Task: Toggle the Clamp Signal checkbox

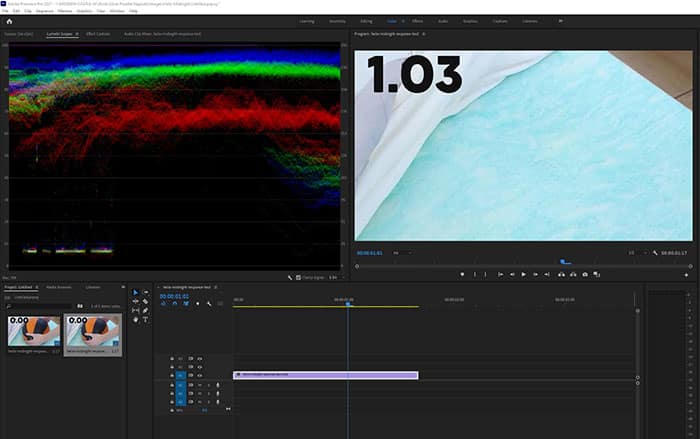Action: [299, 277]
